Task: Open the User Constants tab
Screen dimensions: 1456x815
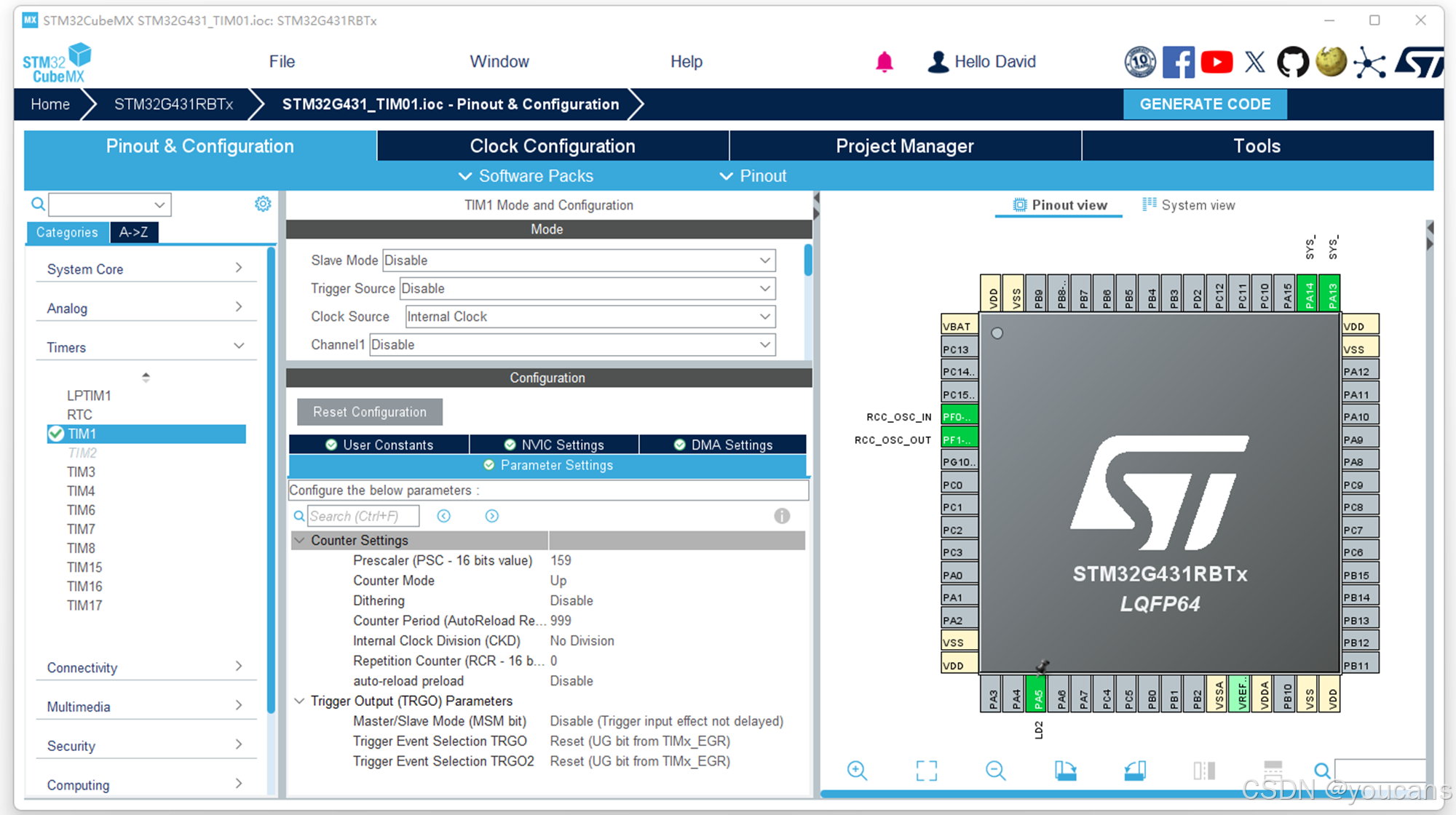Action: [x=379, y=445]
